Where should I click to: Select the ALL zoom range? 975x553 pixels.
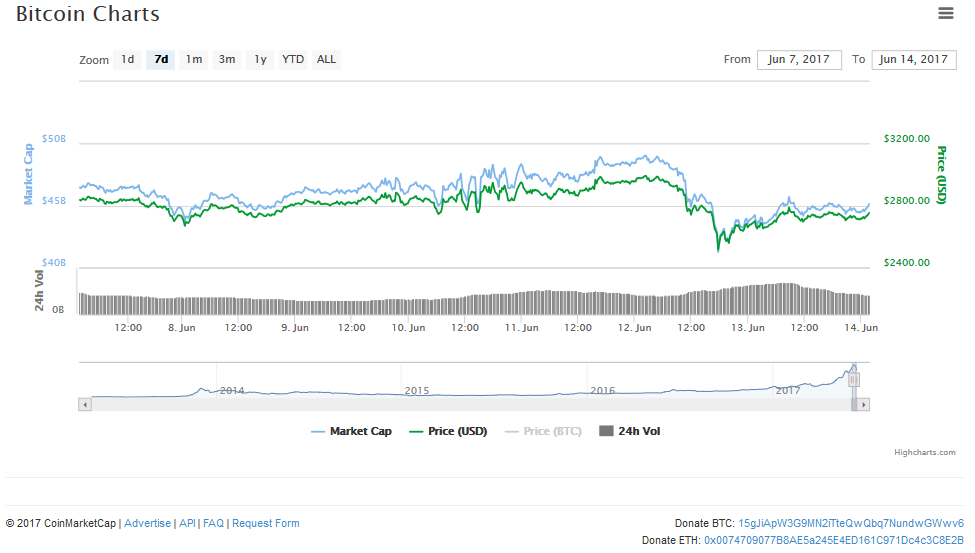pos(326,60)
